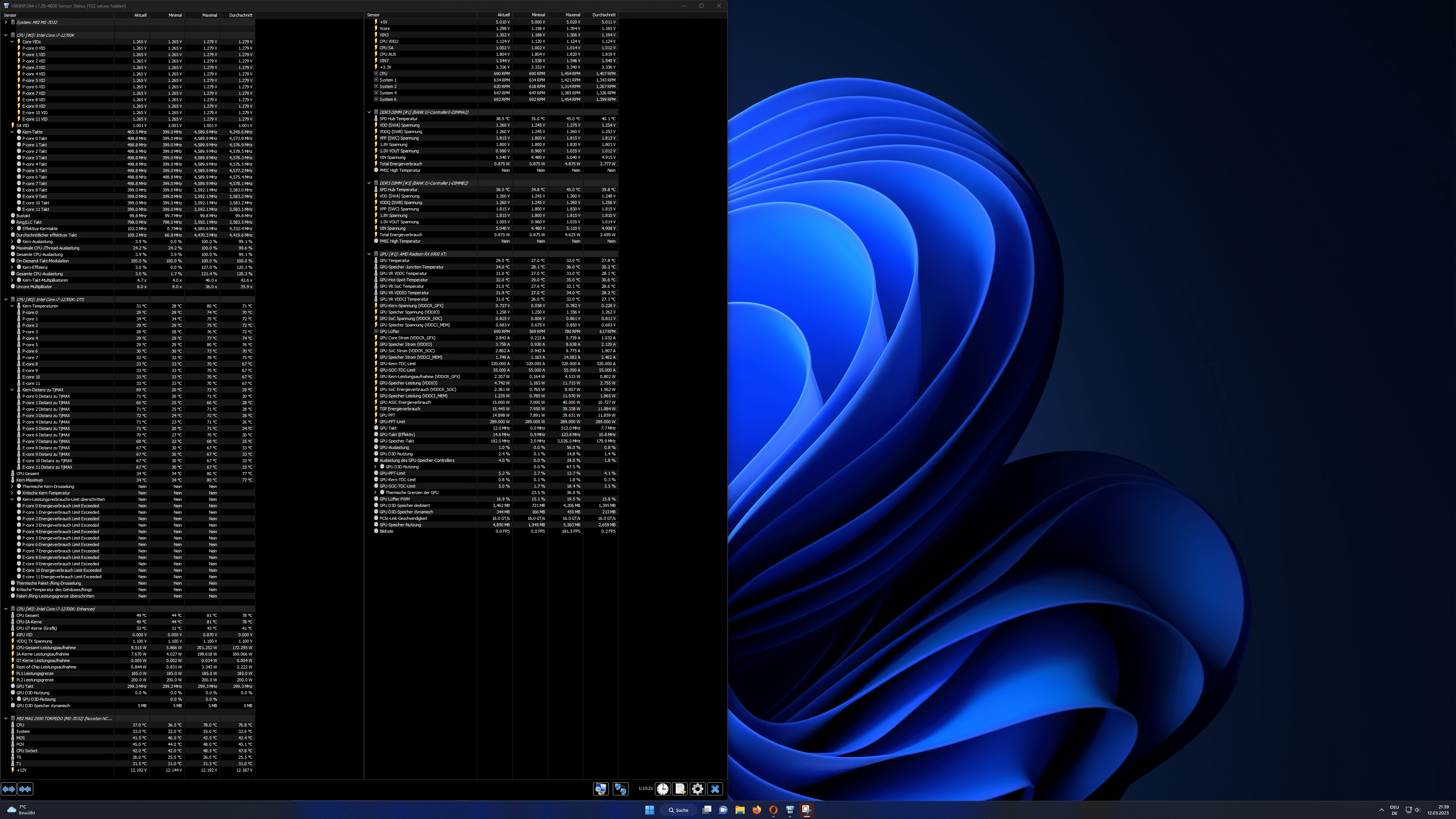Image resolution: width=1456 pixels, height=819 pixels.
Task: Switch the DEU keyboard language
Action: pyautogui.click(x=1395, y=810)
